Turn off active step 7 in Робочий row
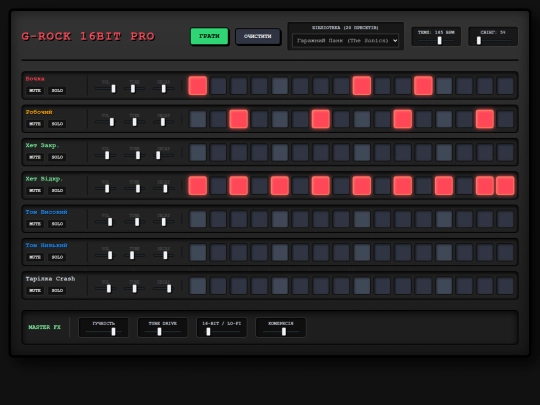 [321, 119]
